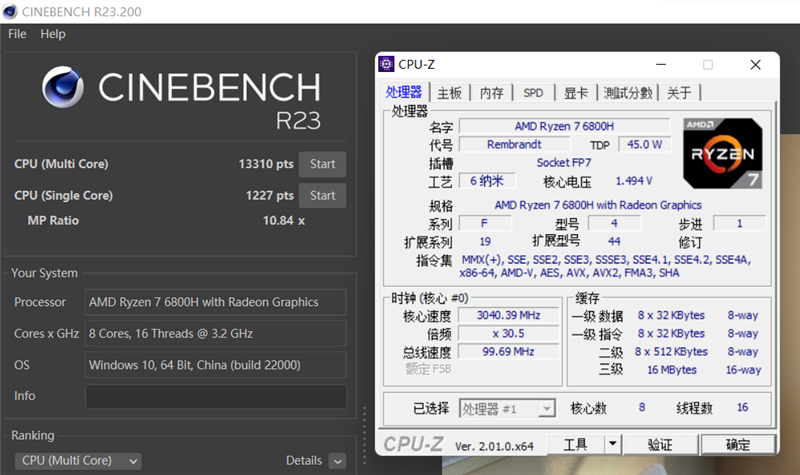Select the 处理器 tab in CPU-Z
Viewport: 800px width, 475px height.
click(404, 92)
